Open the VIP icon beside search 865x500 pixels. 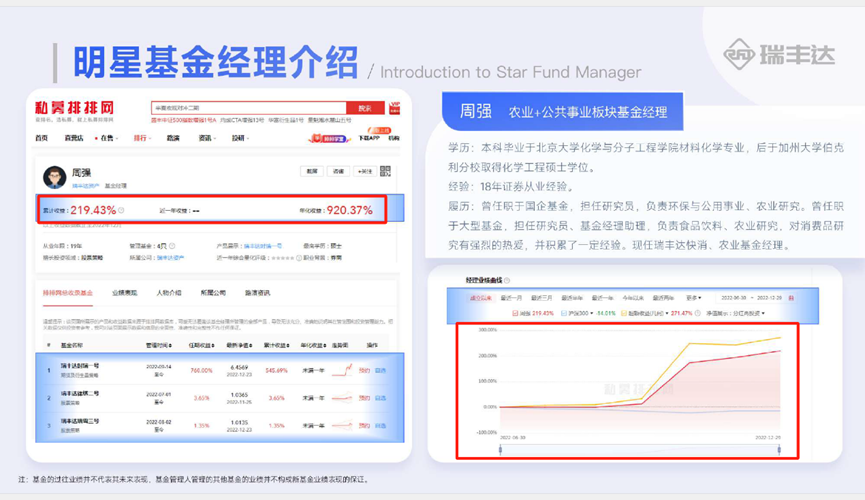coord(394,108)
